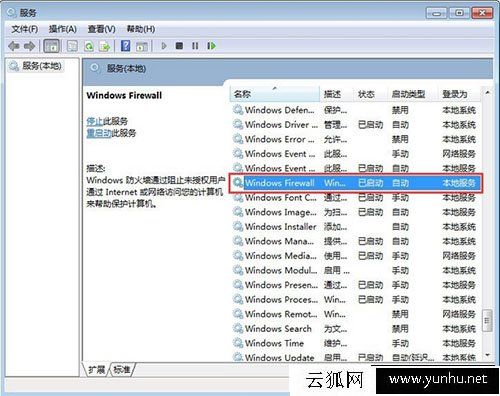
Task: Select the Windows Modul... service row
Action: [x=356, y=271]
